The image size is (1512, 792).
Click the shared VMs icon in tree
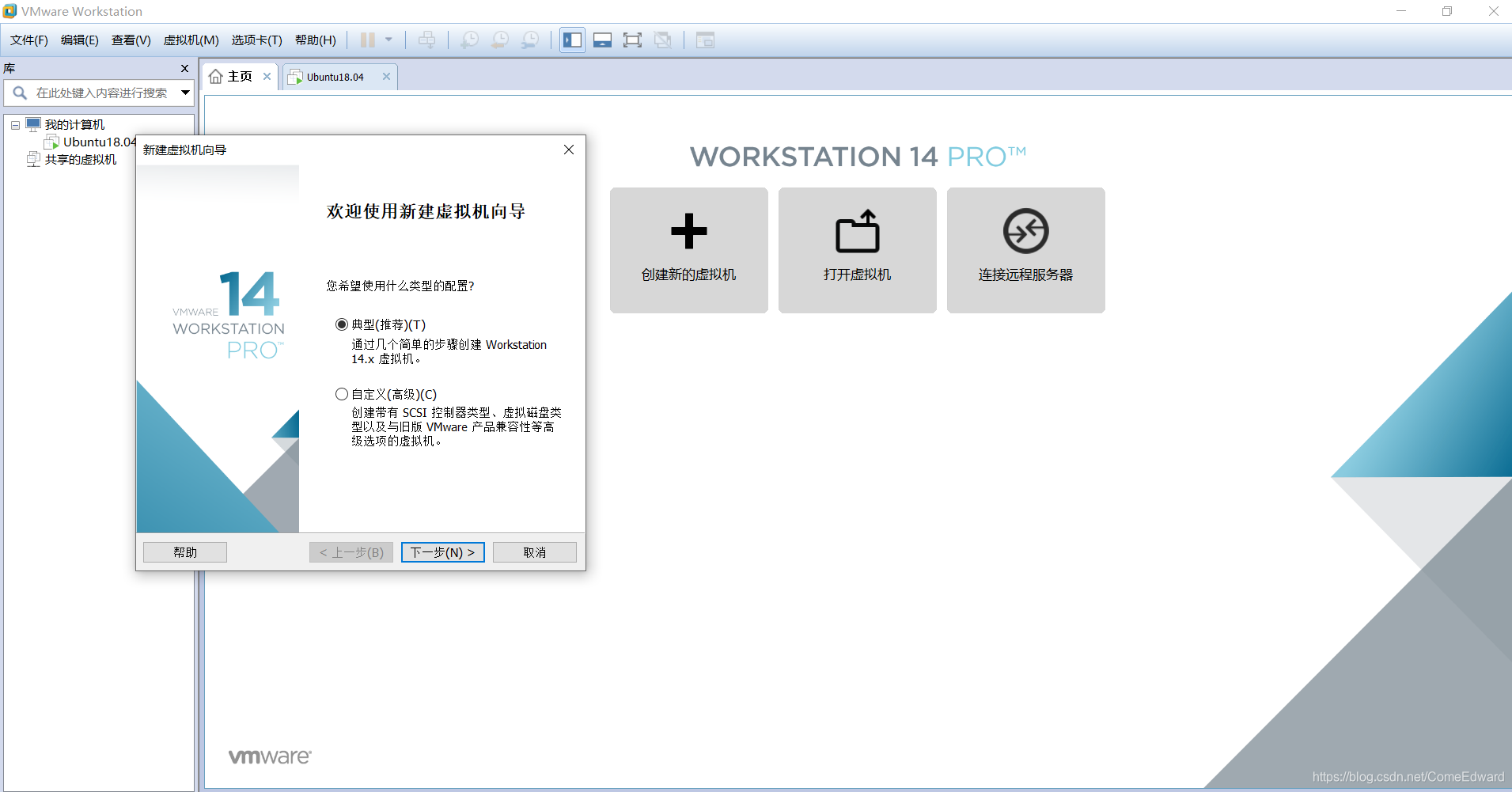(x=33, y=160)
